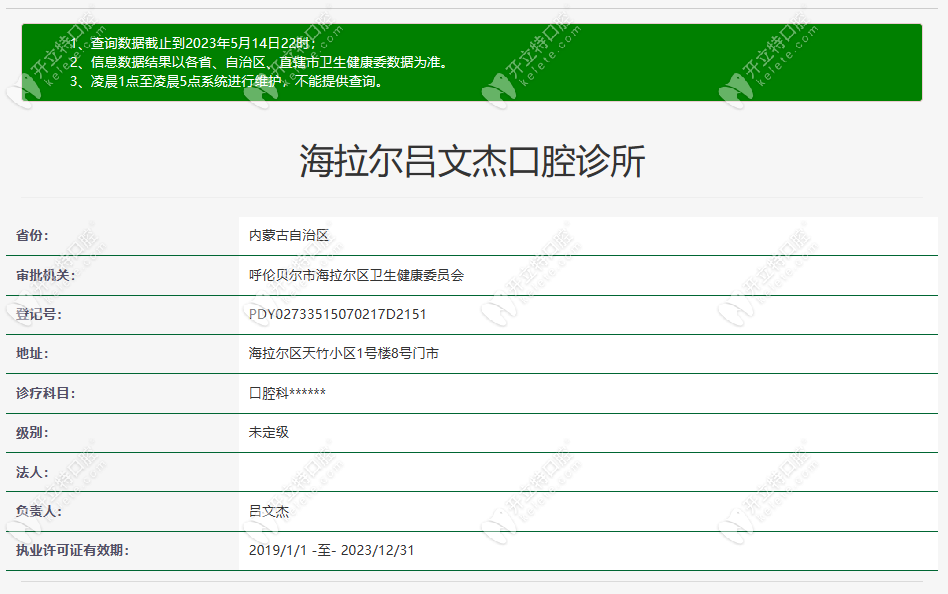The height and width of the screenshot is (594, 948).
Task: Select the value 未定级
Action: [x=268, y=432]
